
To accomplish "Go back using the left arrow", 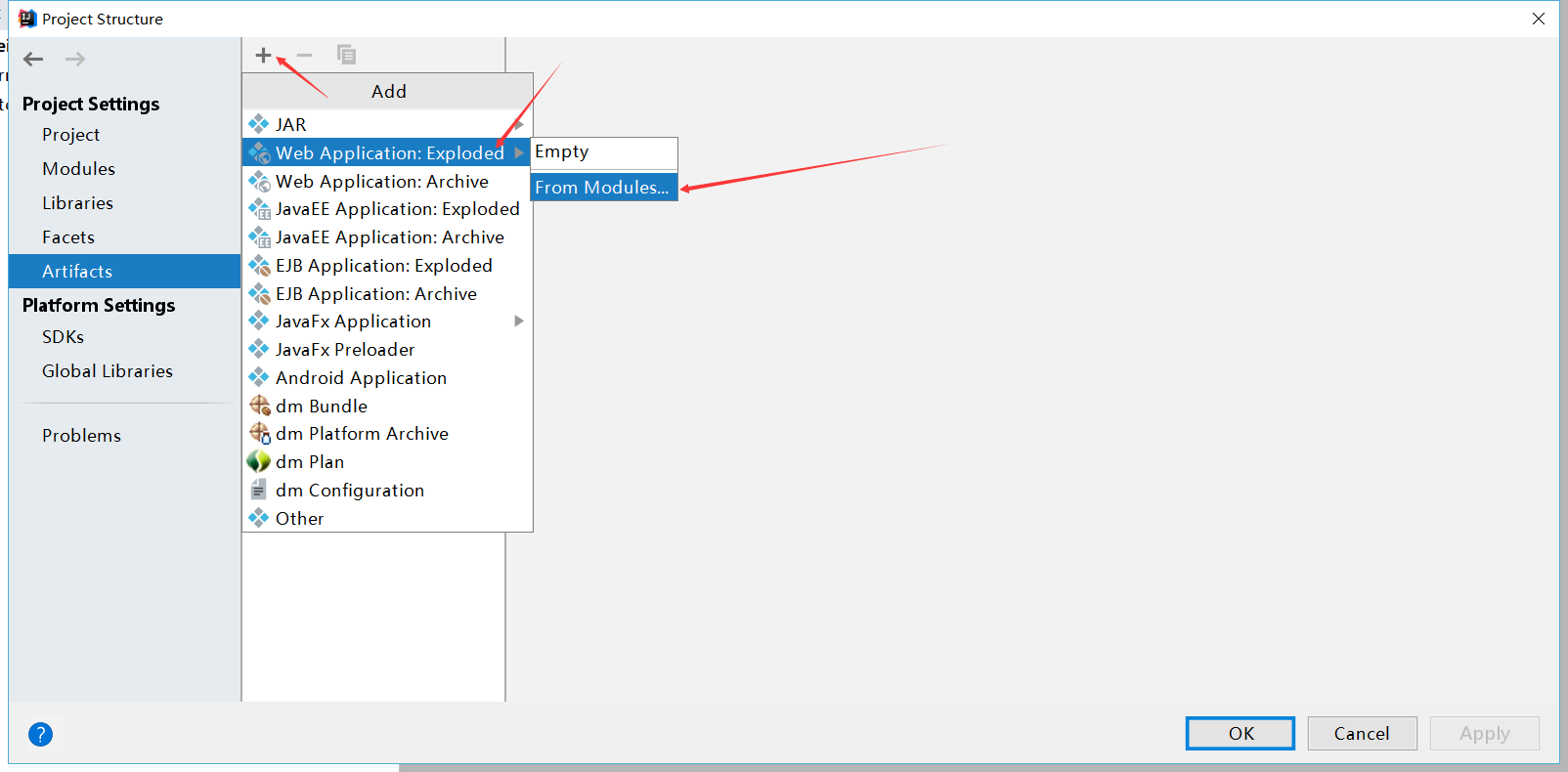I will (x=33, y=59).
